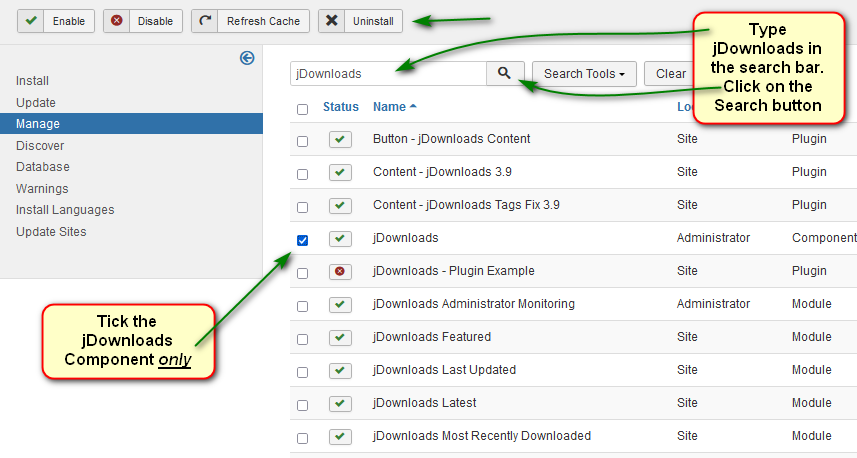Click 'jDownloads Latest' name text
Viewport: 857px width, 458px height.
click(425, 403)
